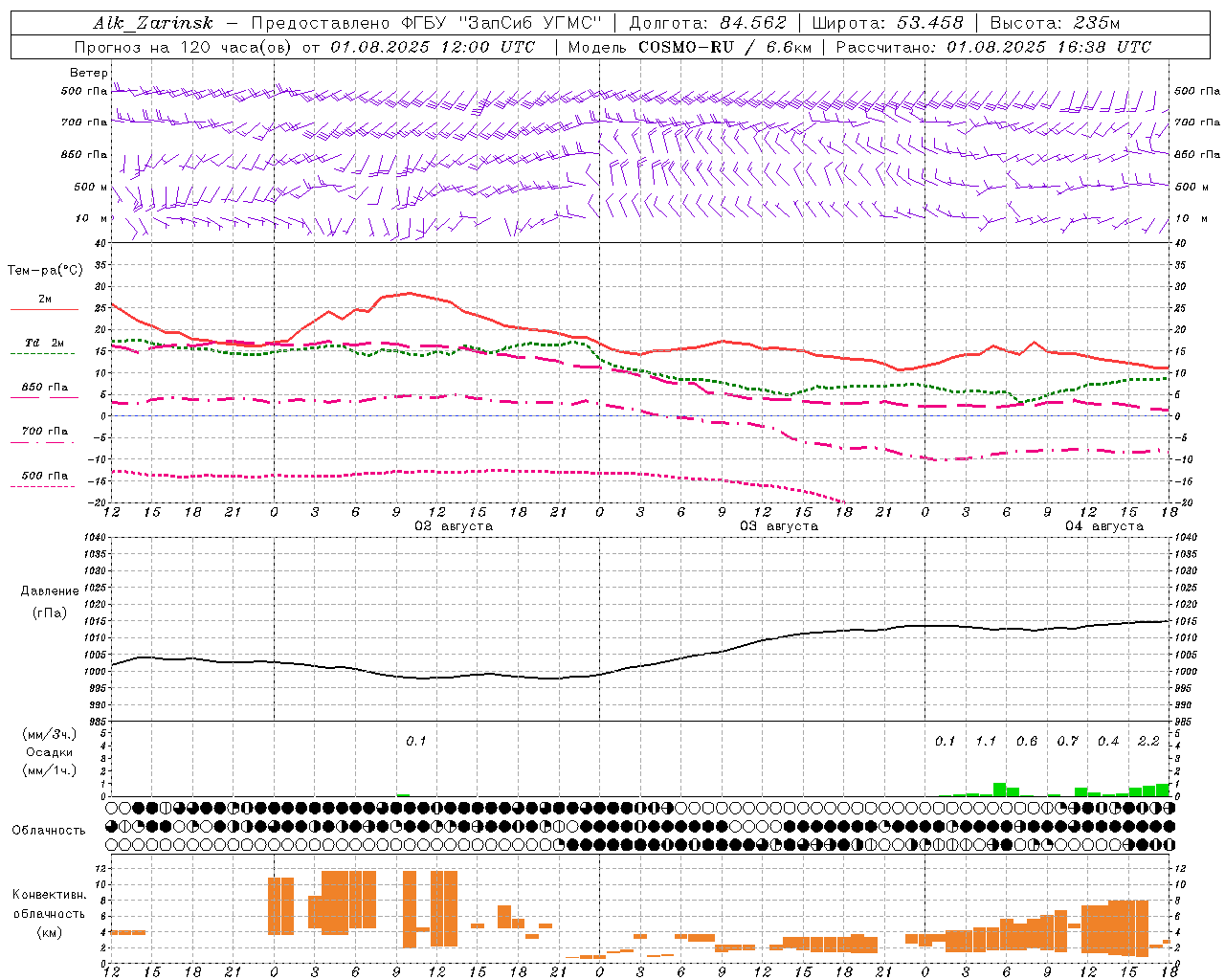Screen dimensions: 1225x980
Task: Click the Ветер panel label
Action: [x=89, y=73]
